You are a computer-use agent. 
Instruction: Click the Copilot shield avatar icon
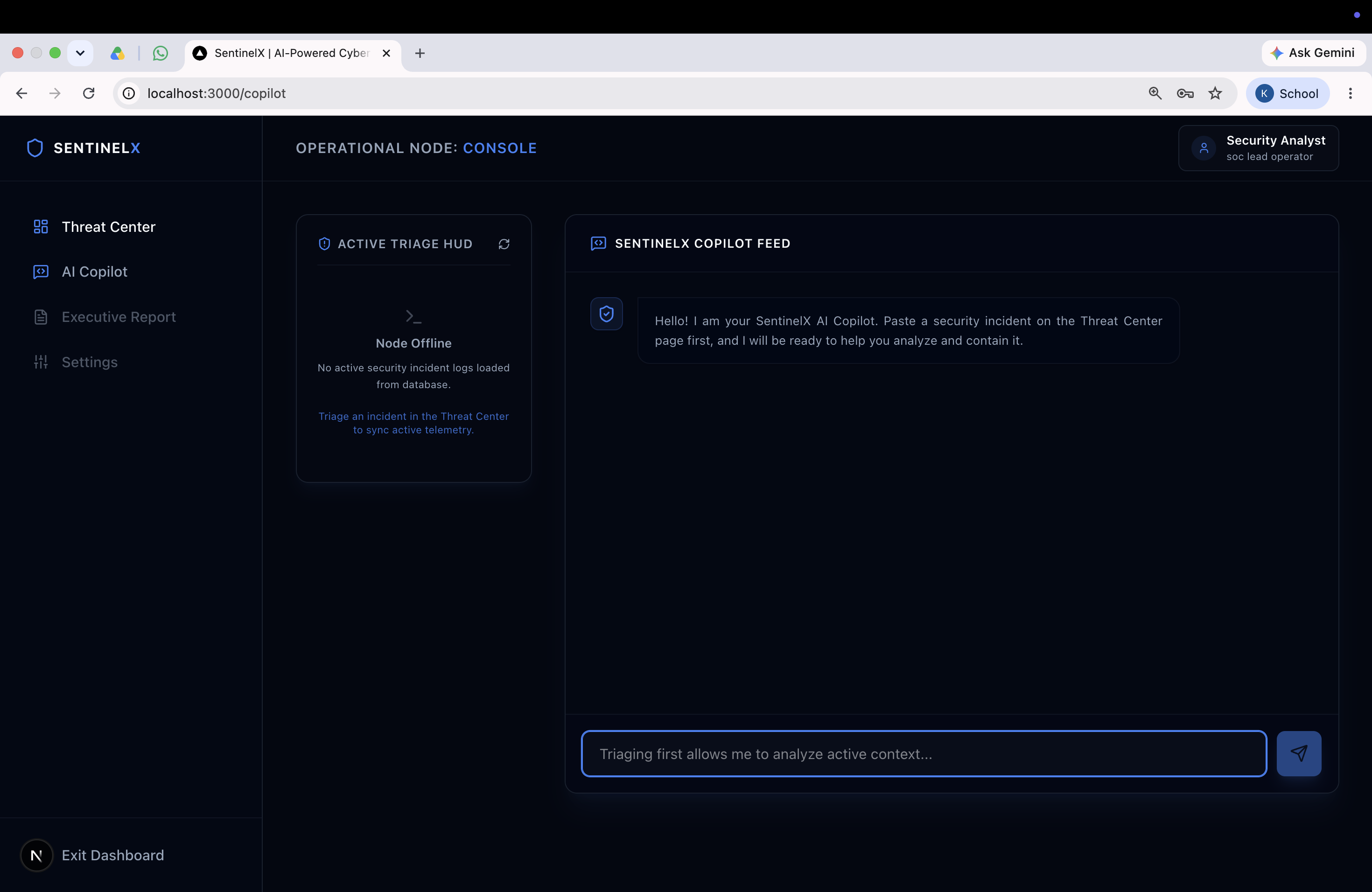coord(607,314)
